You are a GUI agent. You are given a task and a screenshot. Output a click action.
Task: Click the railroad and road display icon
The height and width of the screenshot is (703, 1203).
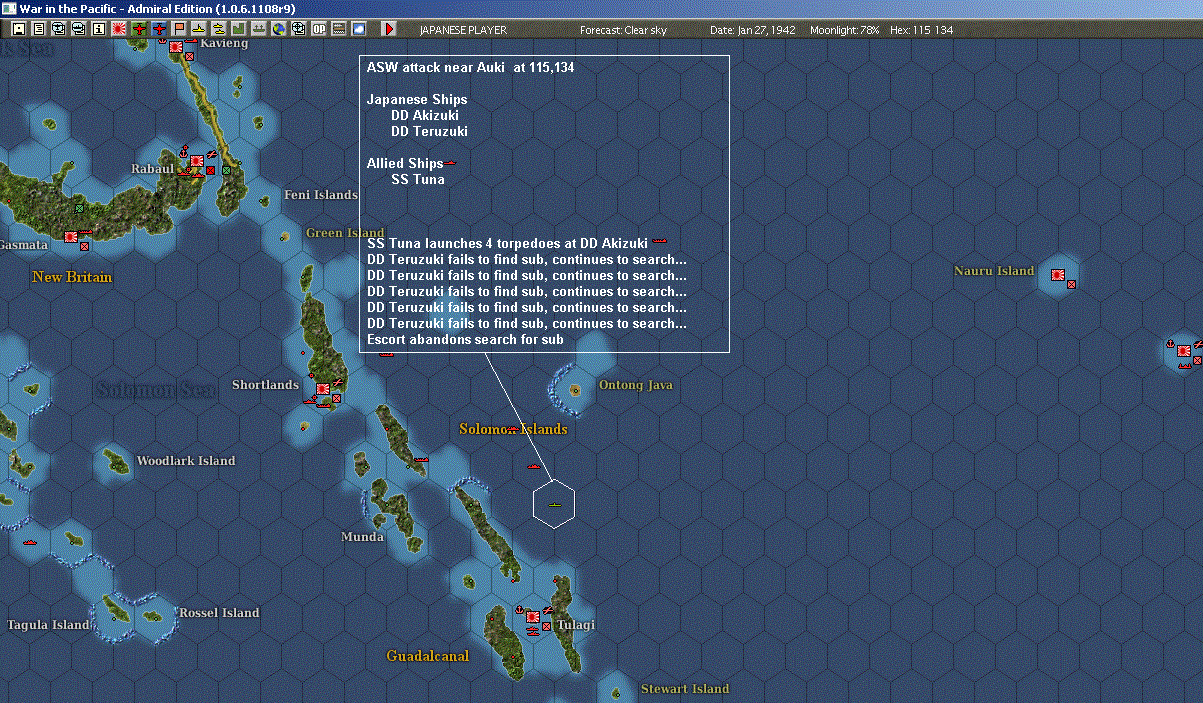coord(338,29)
